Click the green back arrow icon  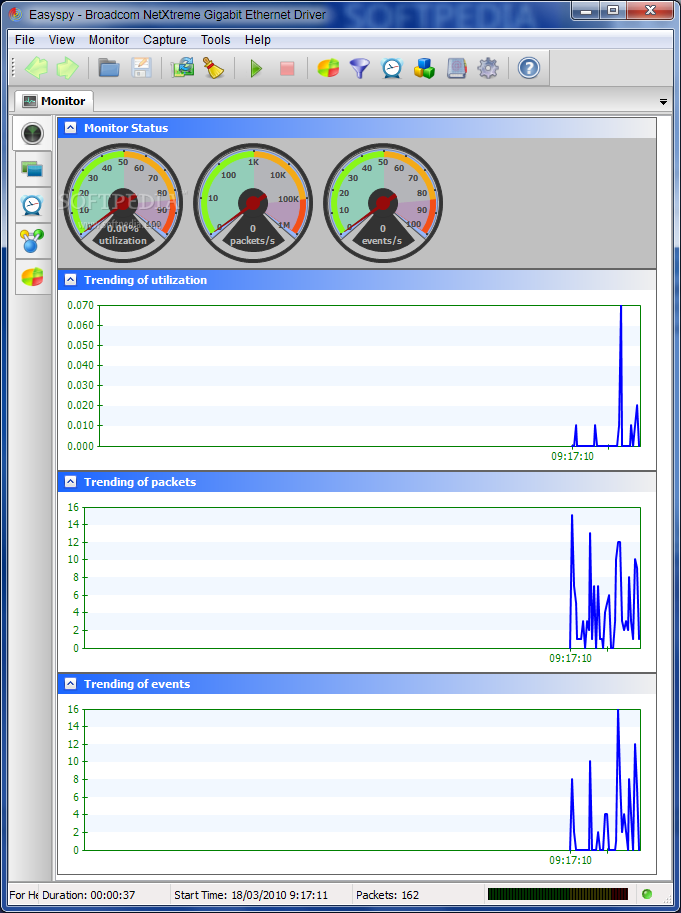[37, 68]
